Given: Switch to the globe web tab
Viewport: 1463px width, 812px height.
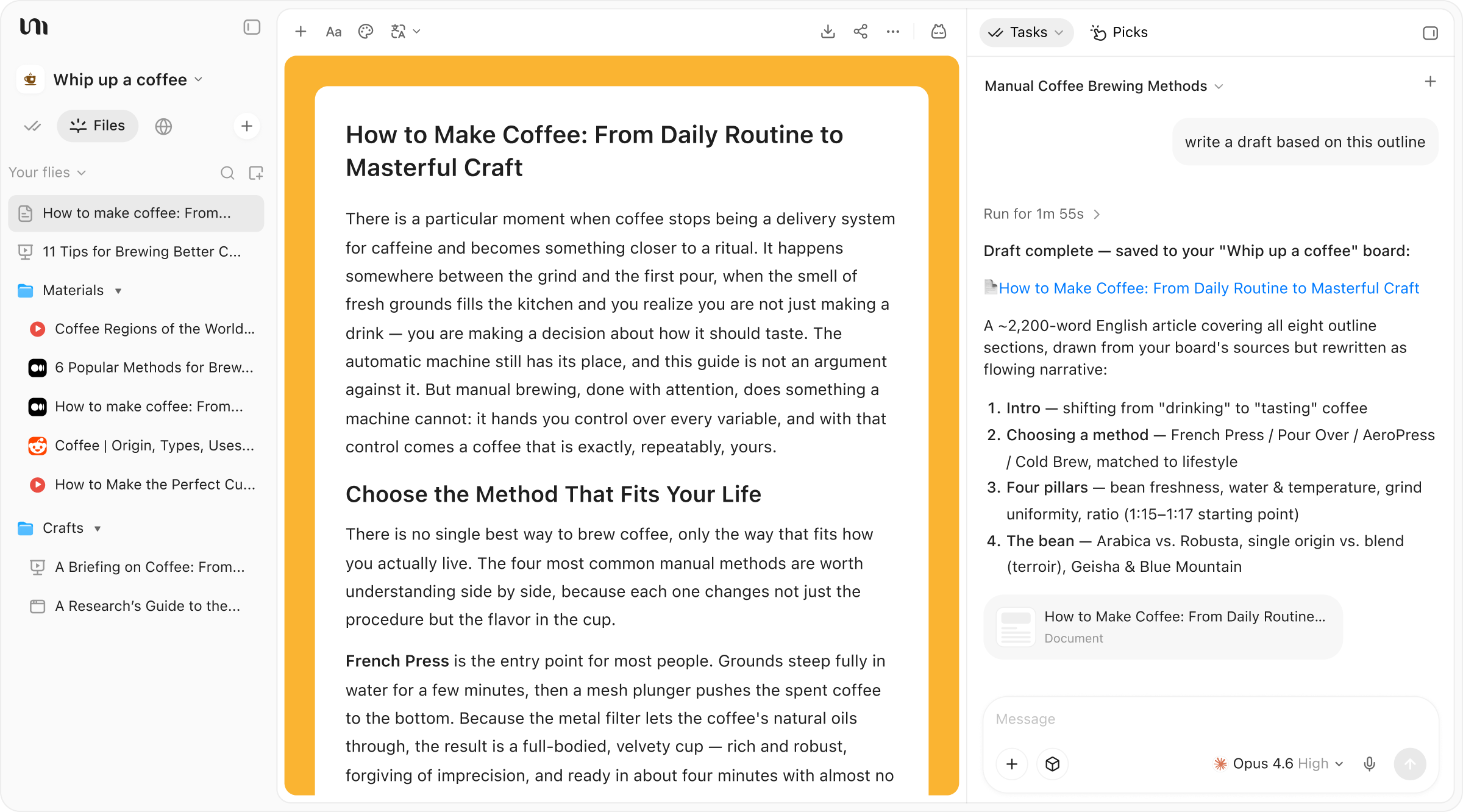Looking at the screenshot, I should click(163, 126).
